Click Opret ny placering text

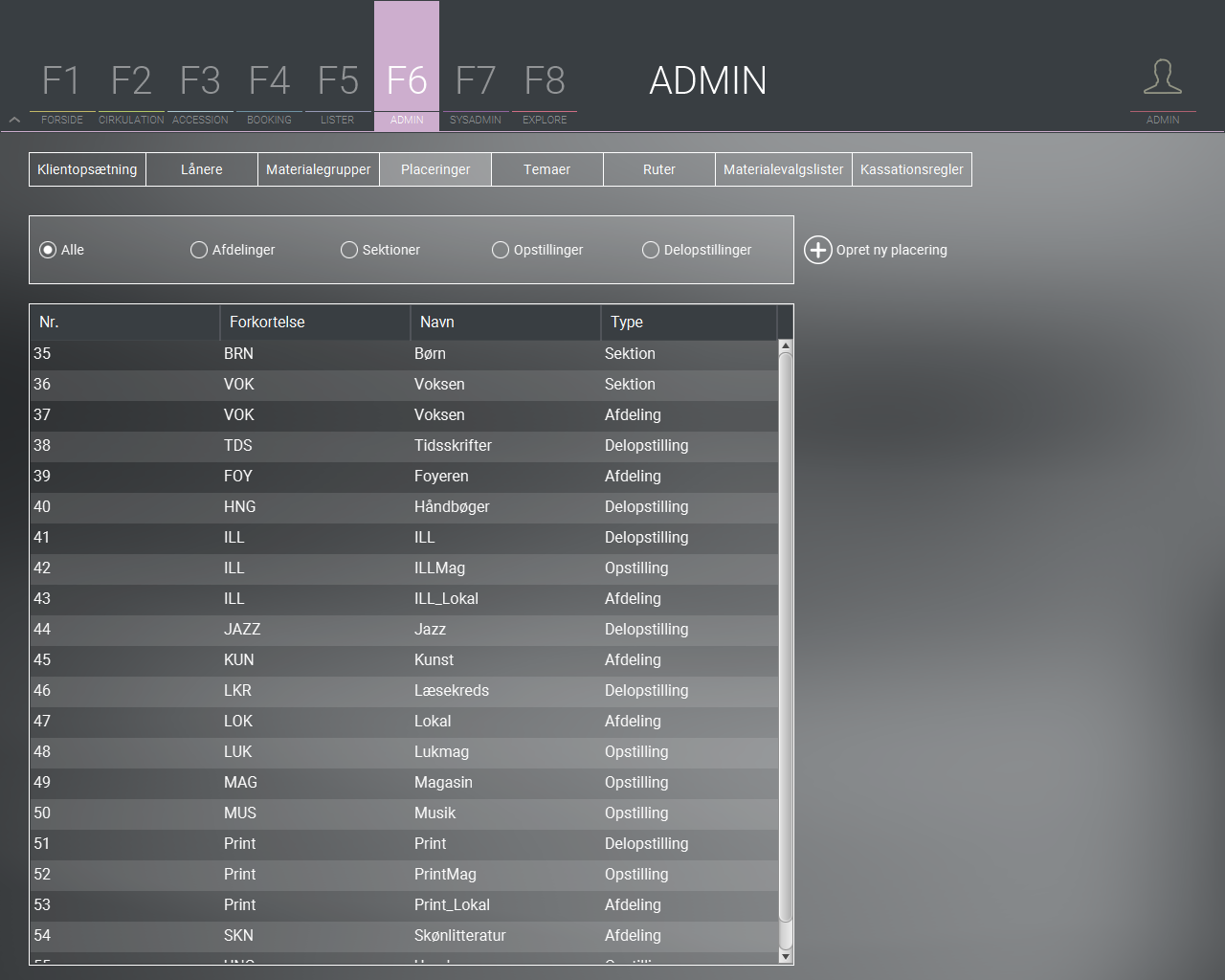(892, 250)
